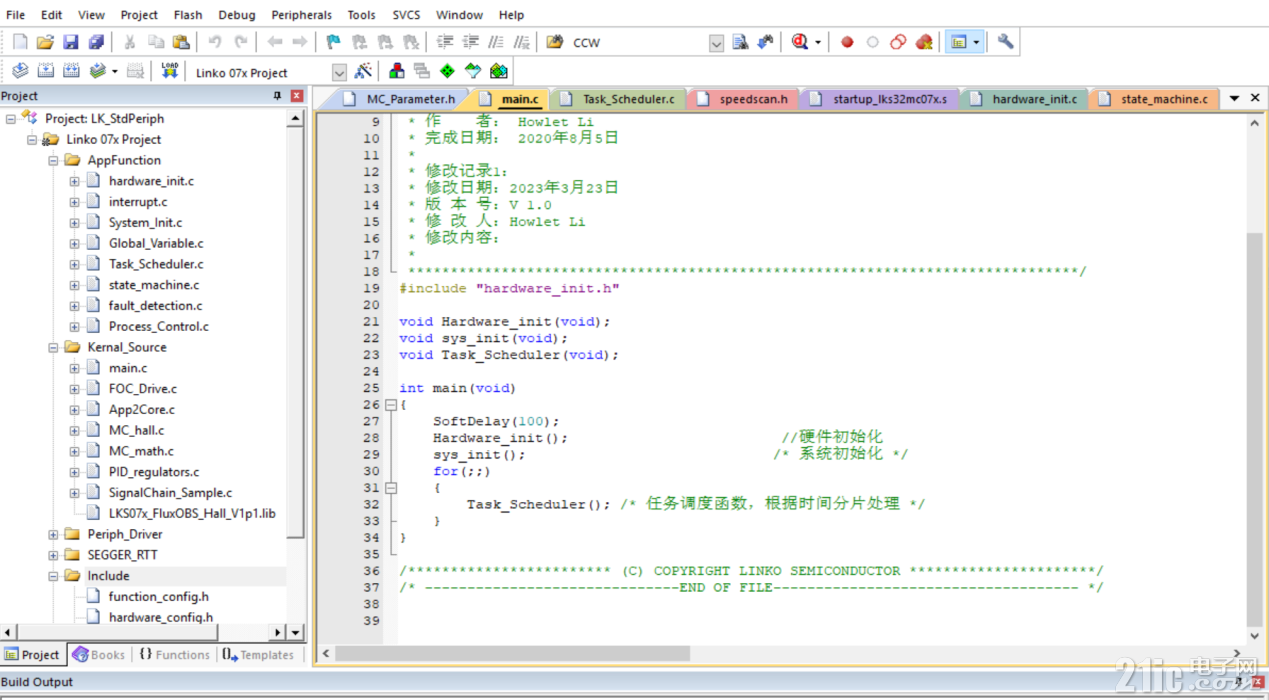Open Manage Run-Time Environment green diamond icon
Image resolution: width=1269 pixels, height=700 pixels.
[x=447, y=71]
